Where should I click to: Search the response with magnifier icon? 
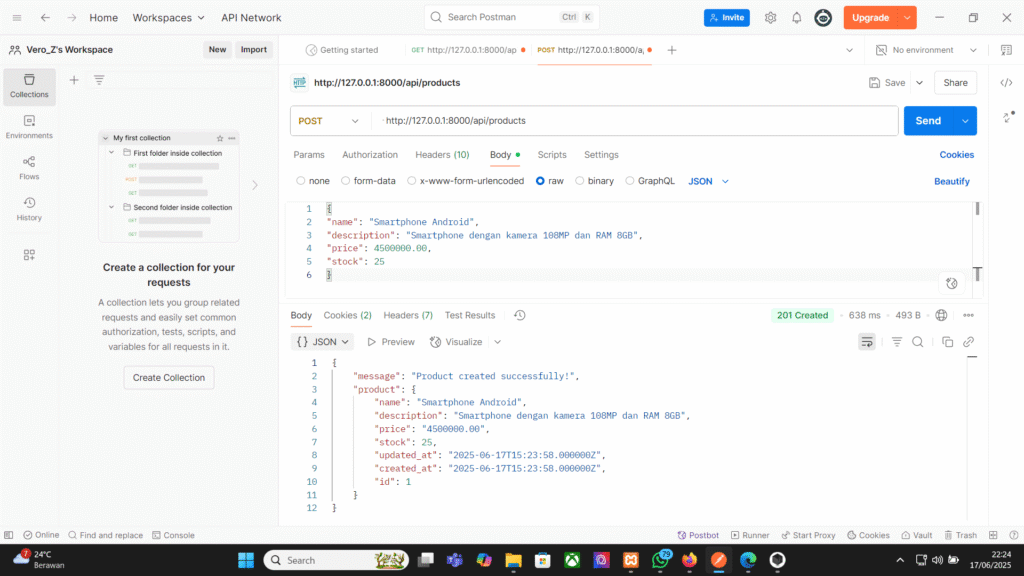(917, 342)
